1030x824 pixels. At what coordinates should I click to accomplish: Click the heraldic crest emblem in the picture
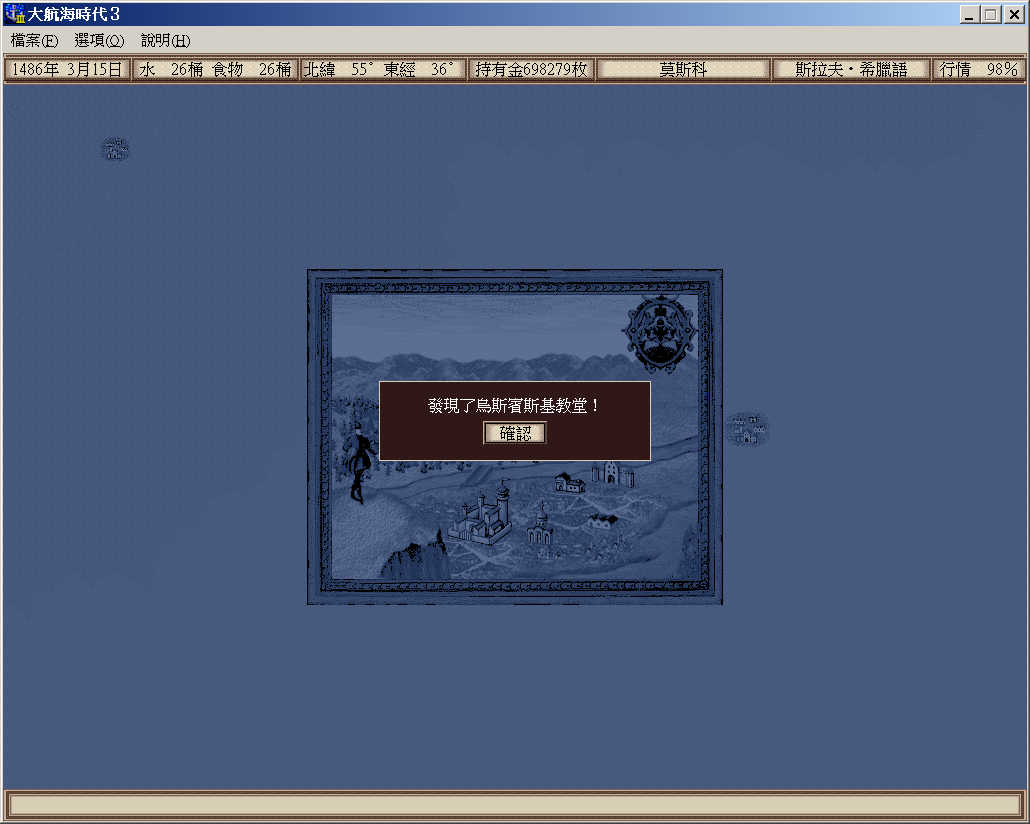tap(659, 334)
